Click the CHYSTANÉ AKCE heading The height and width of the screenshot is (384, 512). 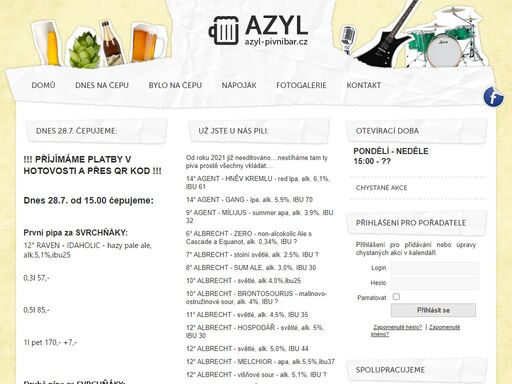point(381,188)
